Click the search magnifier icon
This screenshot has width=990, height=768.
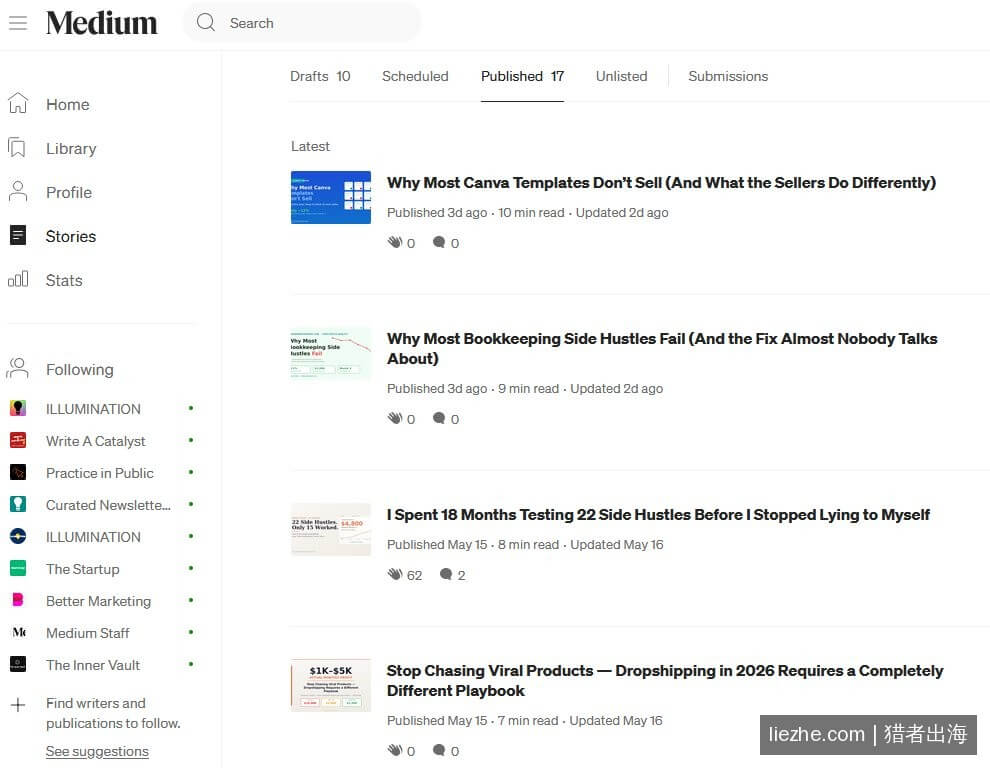coord(206,23)
